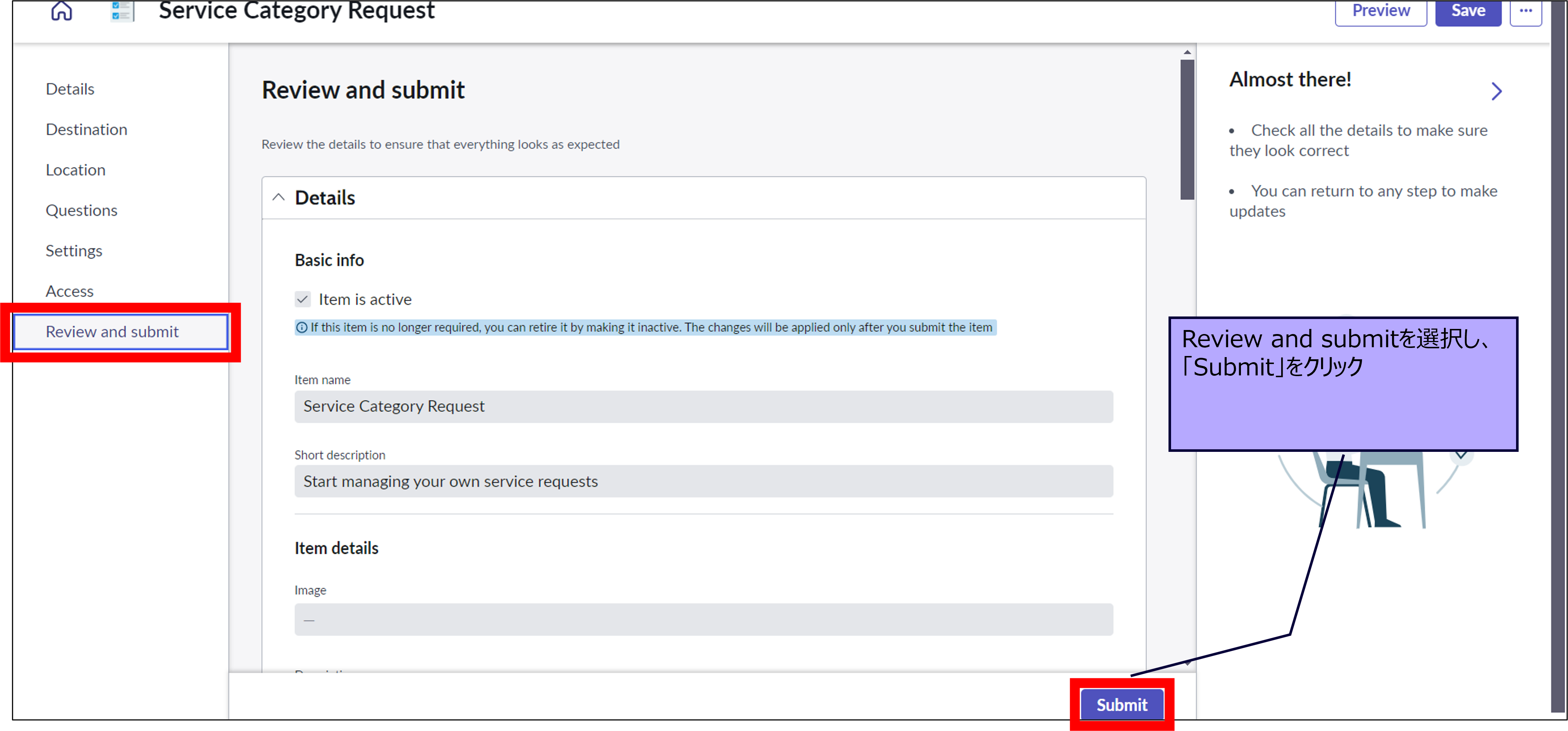Select the Questions step

[x=82, y=211]
